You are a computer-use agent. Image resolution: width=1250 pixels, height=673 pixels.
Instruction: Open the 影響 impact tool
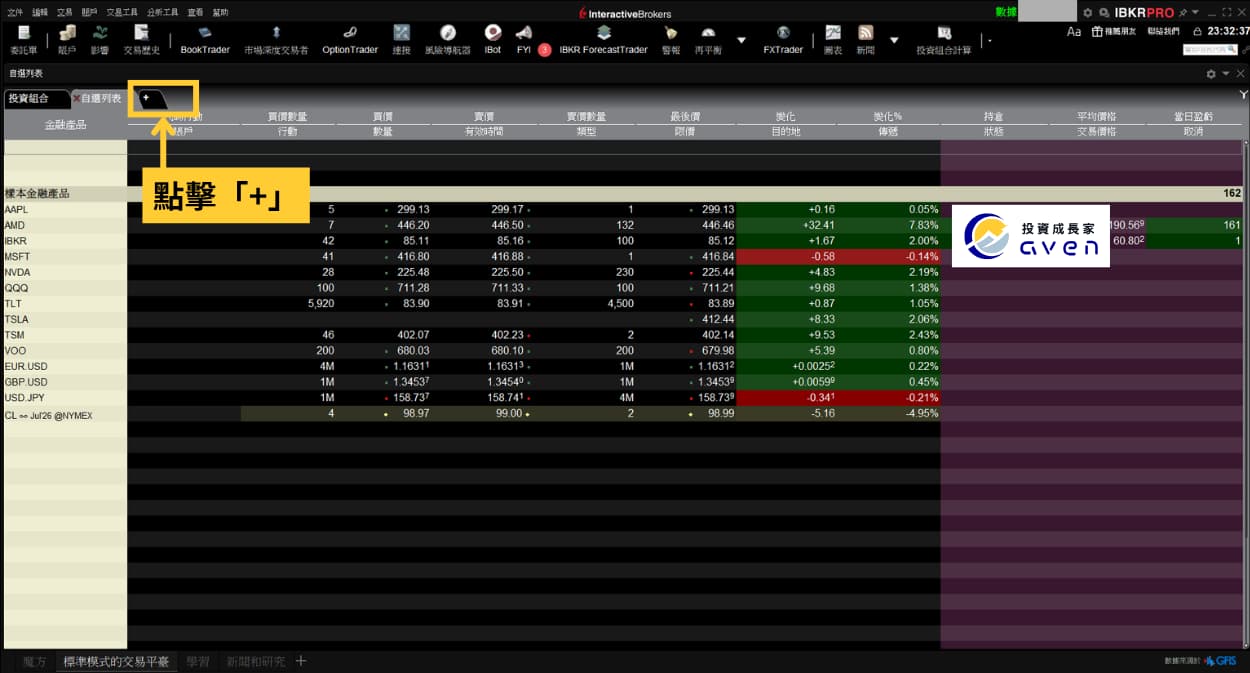point(100,40)
